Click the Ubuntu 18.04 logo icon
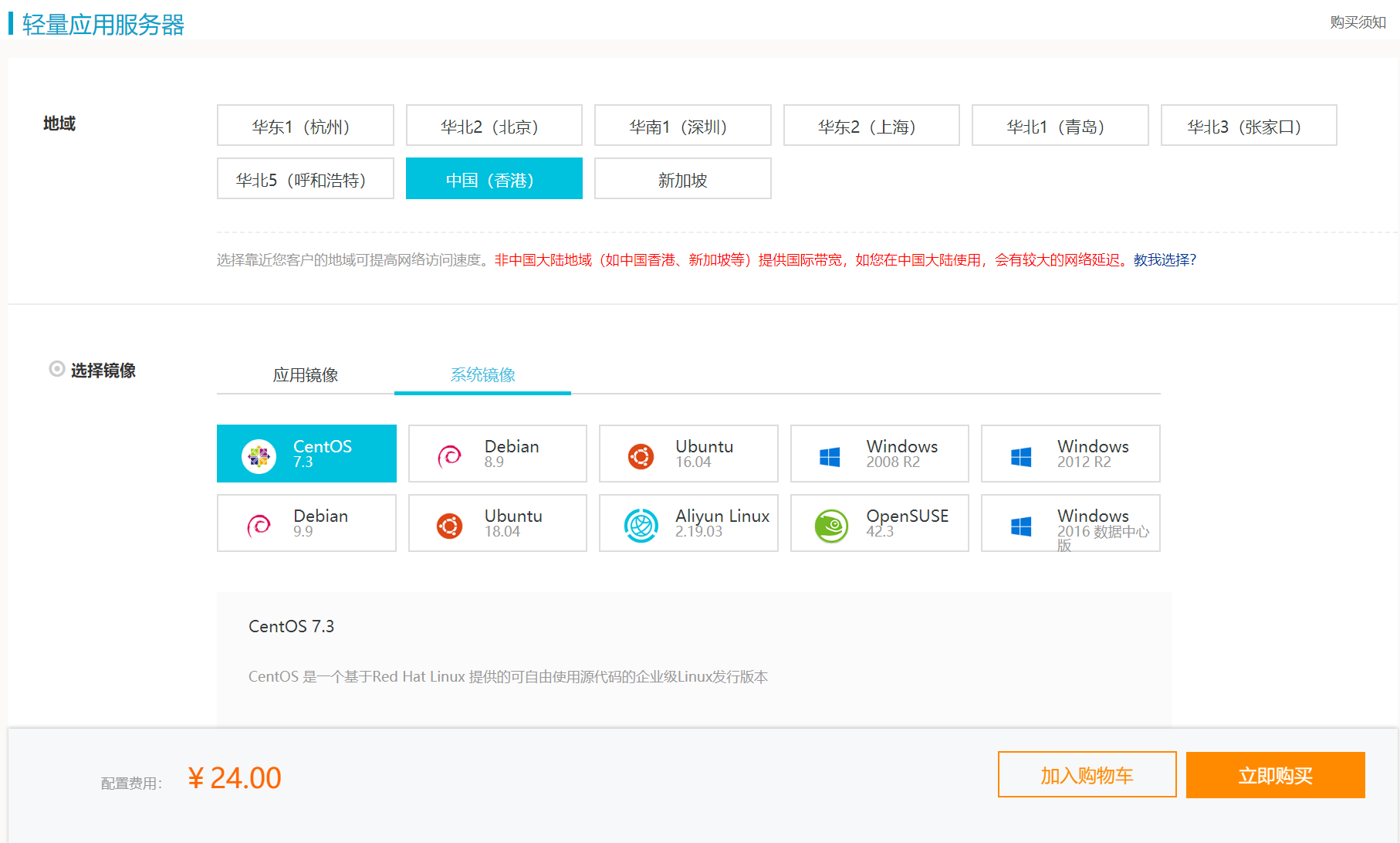 pos(449,526)
